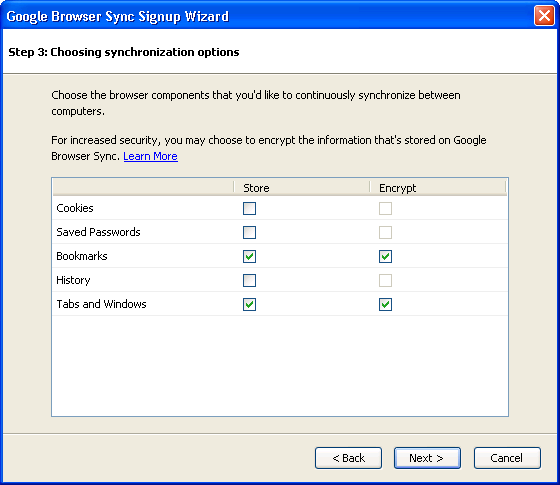The width and height of the screenshot is (560, 485).
Task: Select the Cookies row label
Action: (x=75, y=208)
